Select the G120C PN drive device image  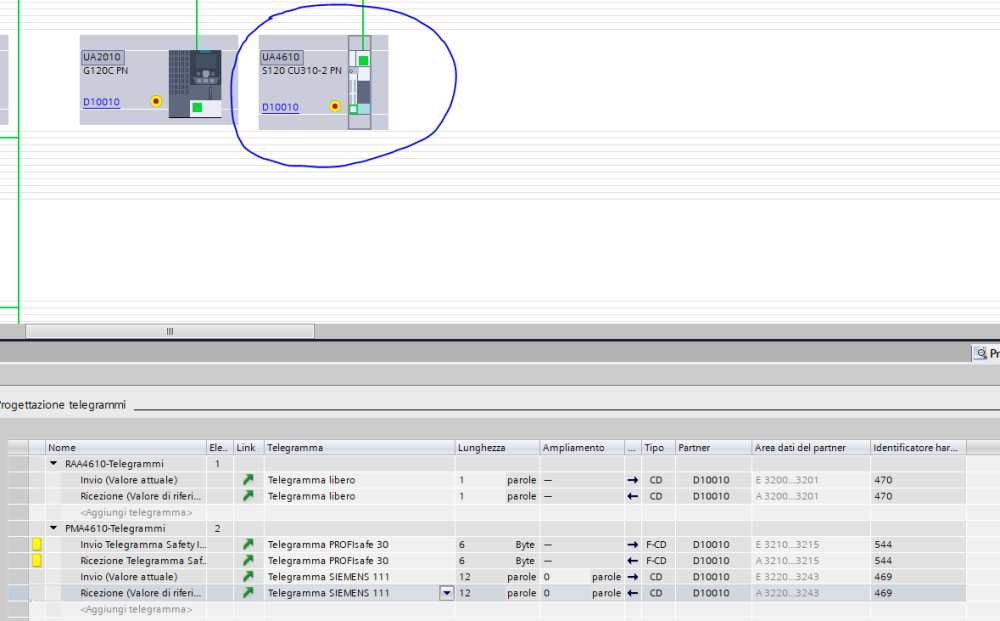195,84
